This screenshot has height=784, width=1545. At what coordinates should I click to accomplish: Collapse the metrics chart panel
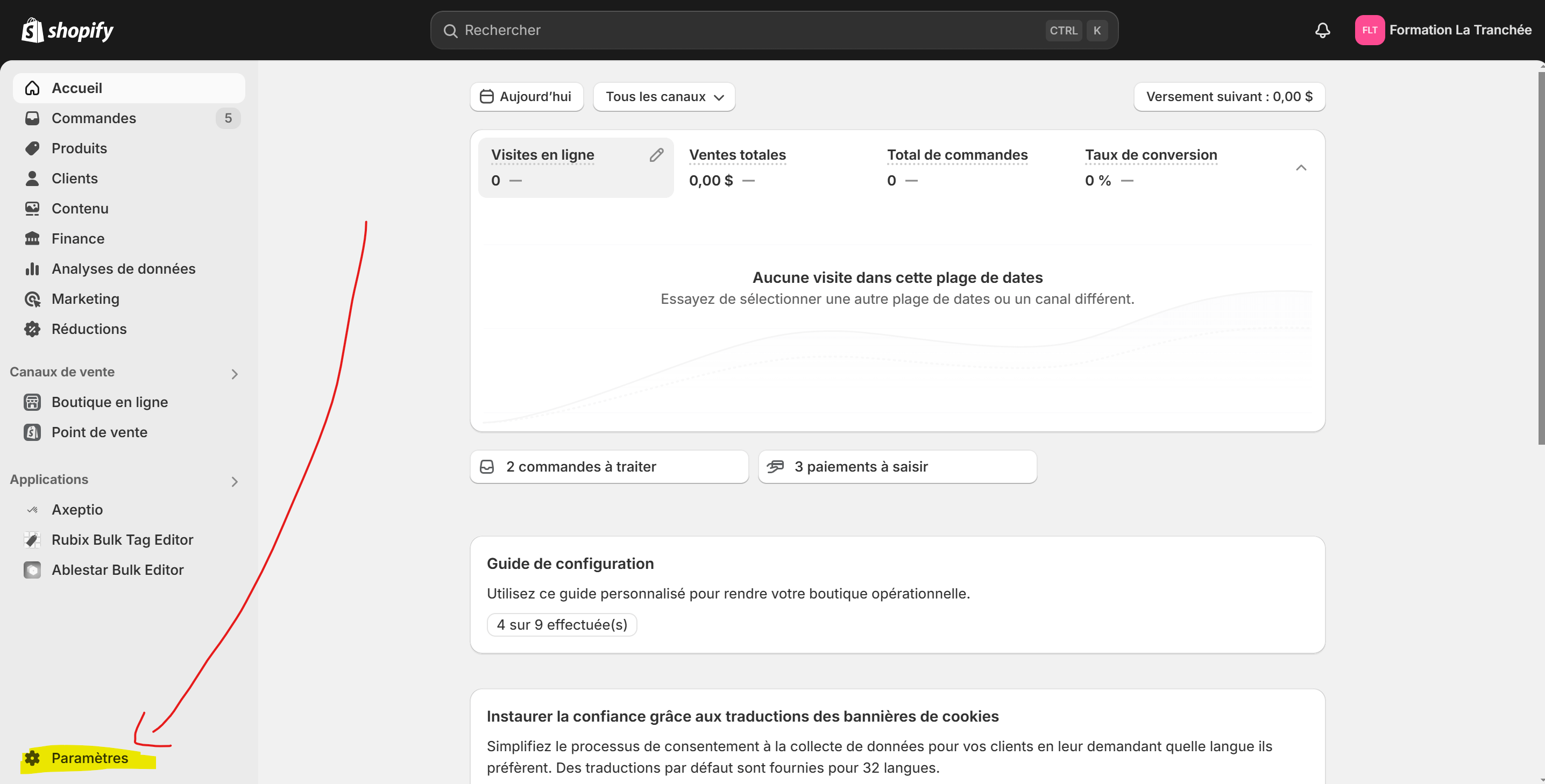1300,168
